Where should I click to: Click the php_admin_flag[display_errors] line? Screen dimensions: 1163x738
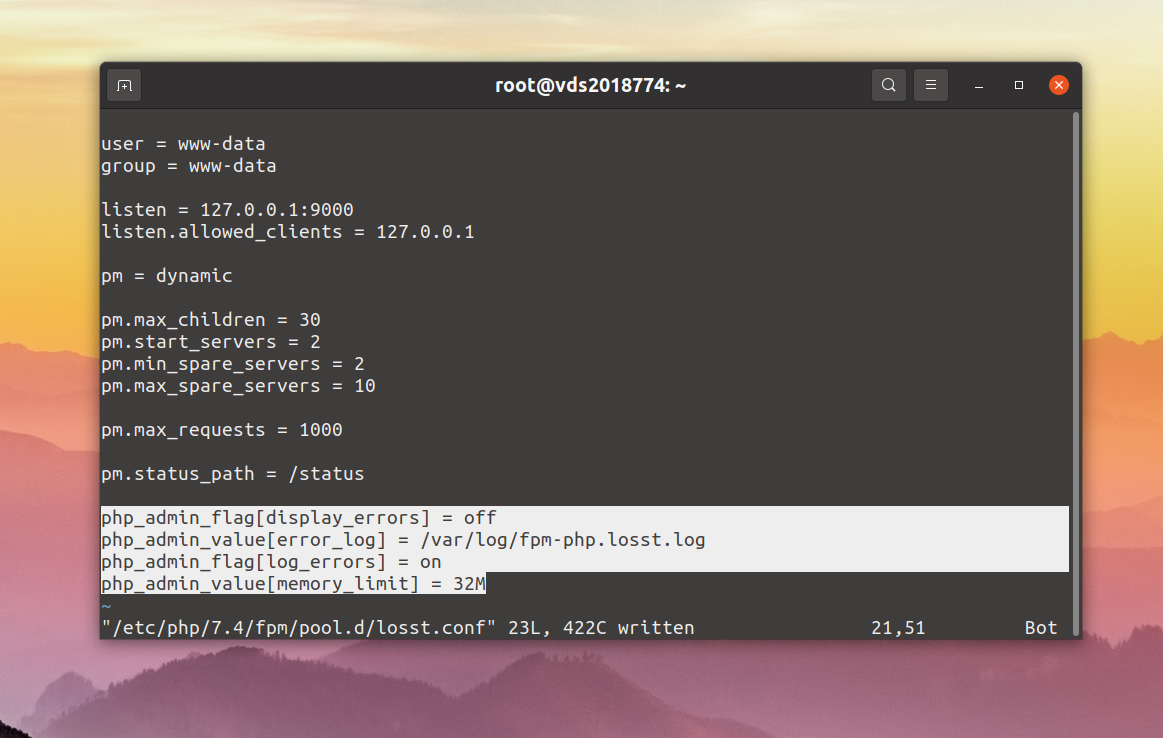[299, 518]
